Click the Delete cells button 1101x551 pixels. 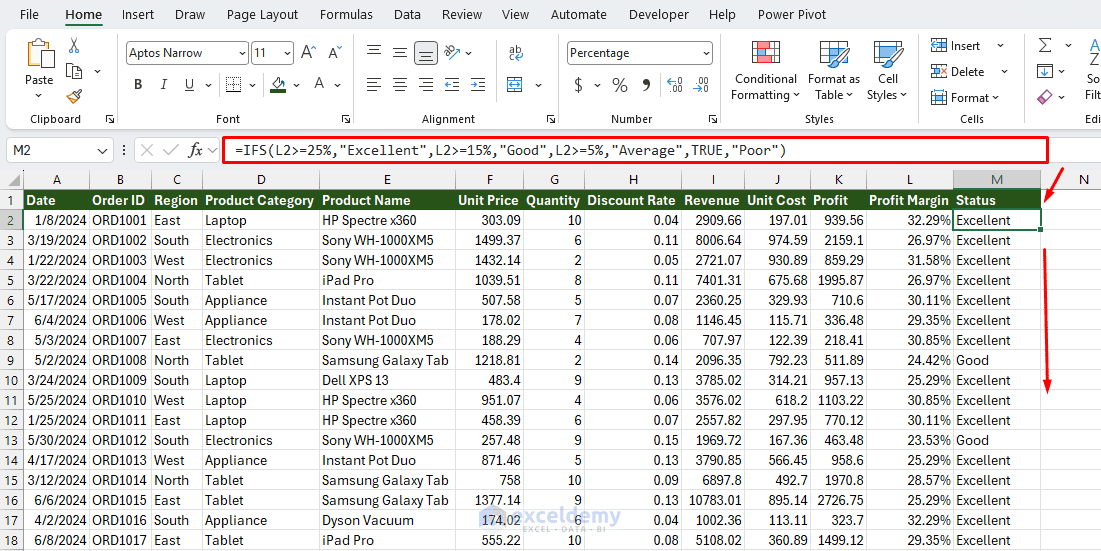tap(958, 72)
